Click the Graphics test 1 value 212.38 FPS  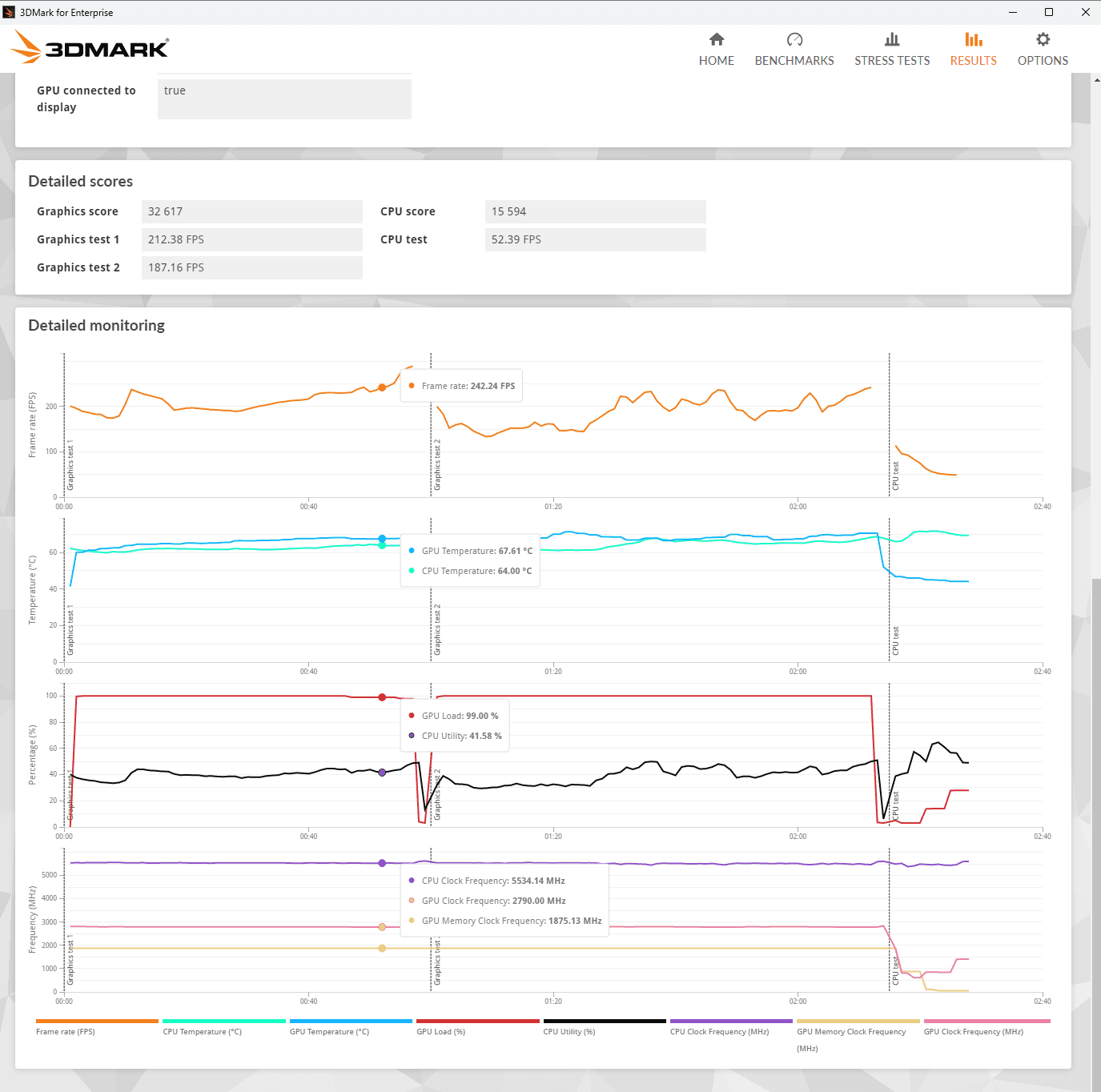click(x=251, y=239)
